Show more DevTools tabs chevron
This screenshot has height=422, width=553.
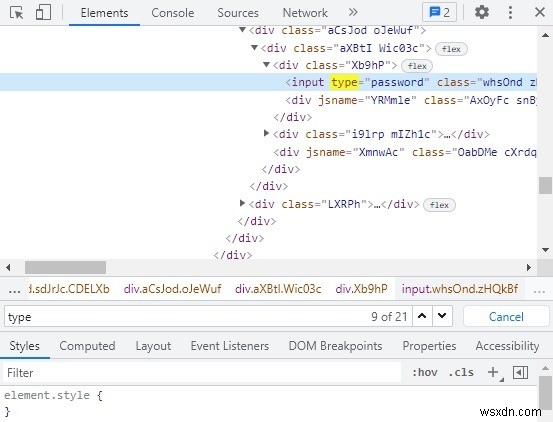(x=353, y=13)
